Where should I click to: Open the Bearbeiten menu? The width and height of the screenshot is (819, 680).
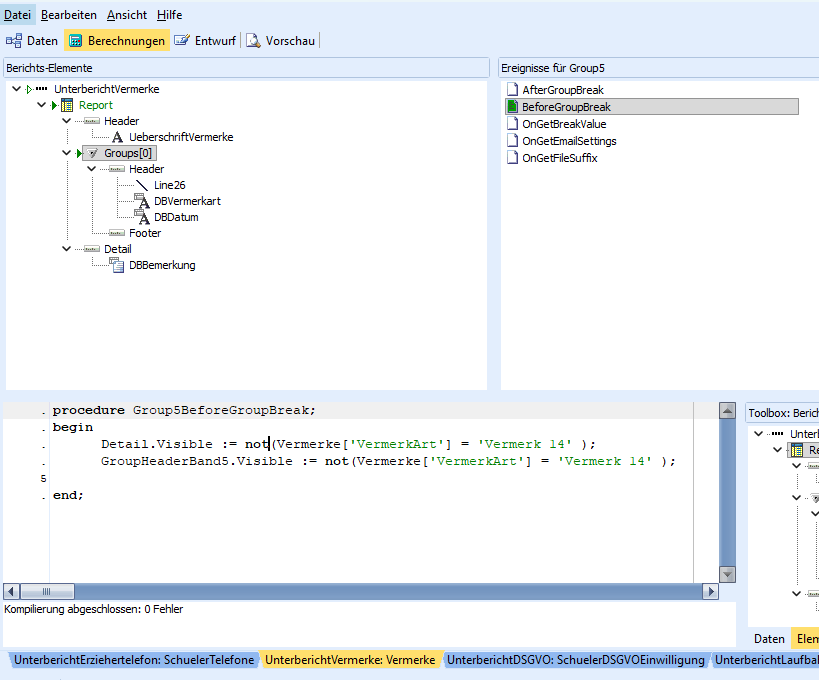click(68, 15)
